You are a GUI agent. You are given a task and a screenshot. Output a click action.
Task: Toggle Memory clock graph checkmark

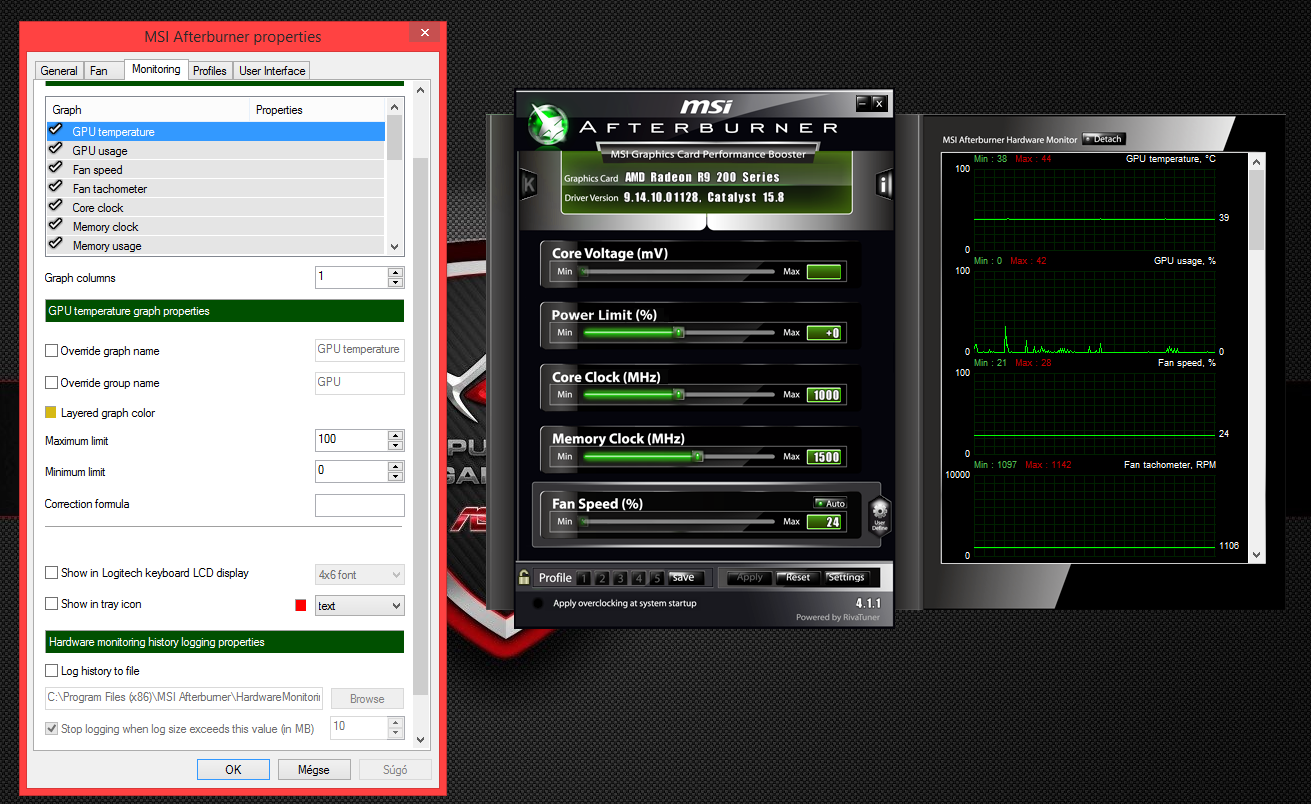click(55, 226)
